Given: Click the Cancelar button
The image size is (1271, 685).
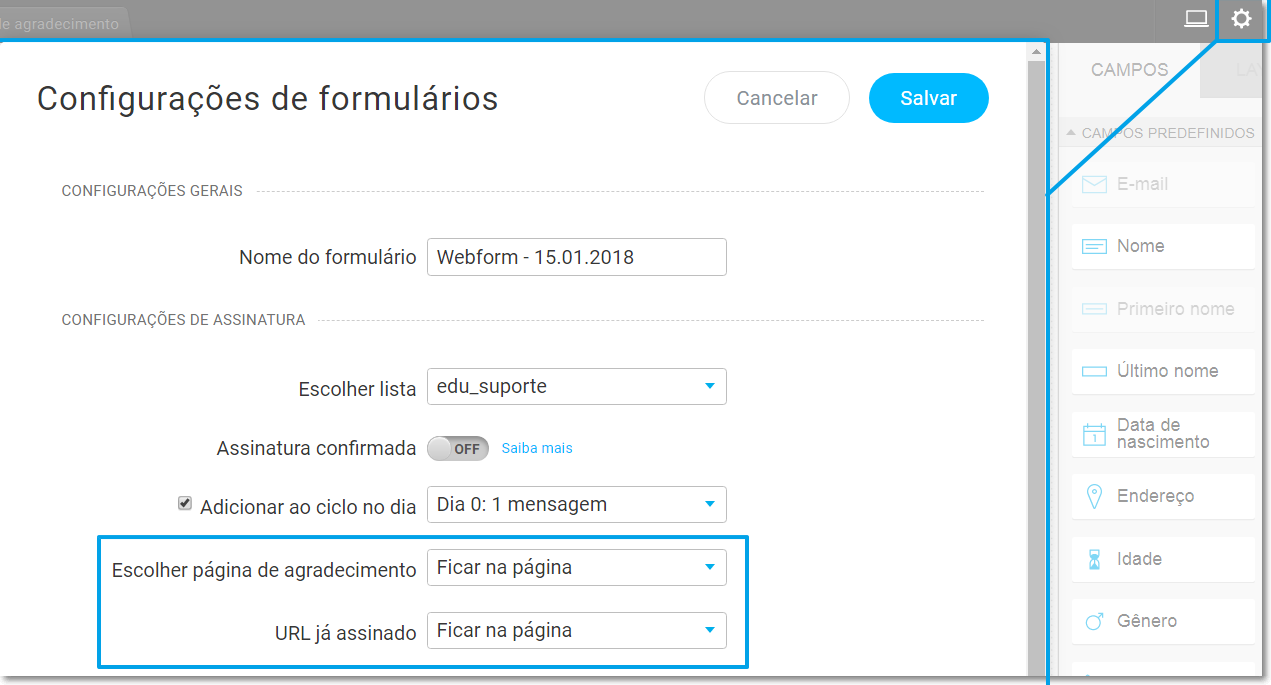Looking at the screenshot, I should point(777,98).
